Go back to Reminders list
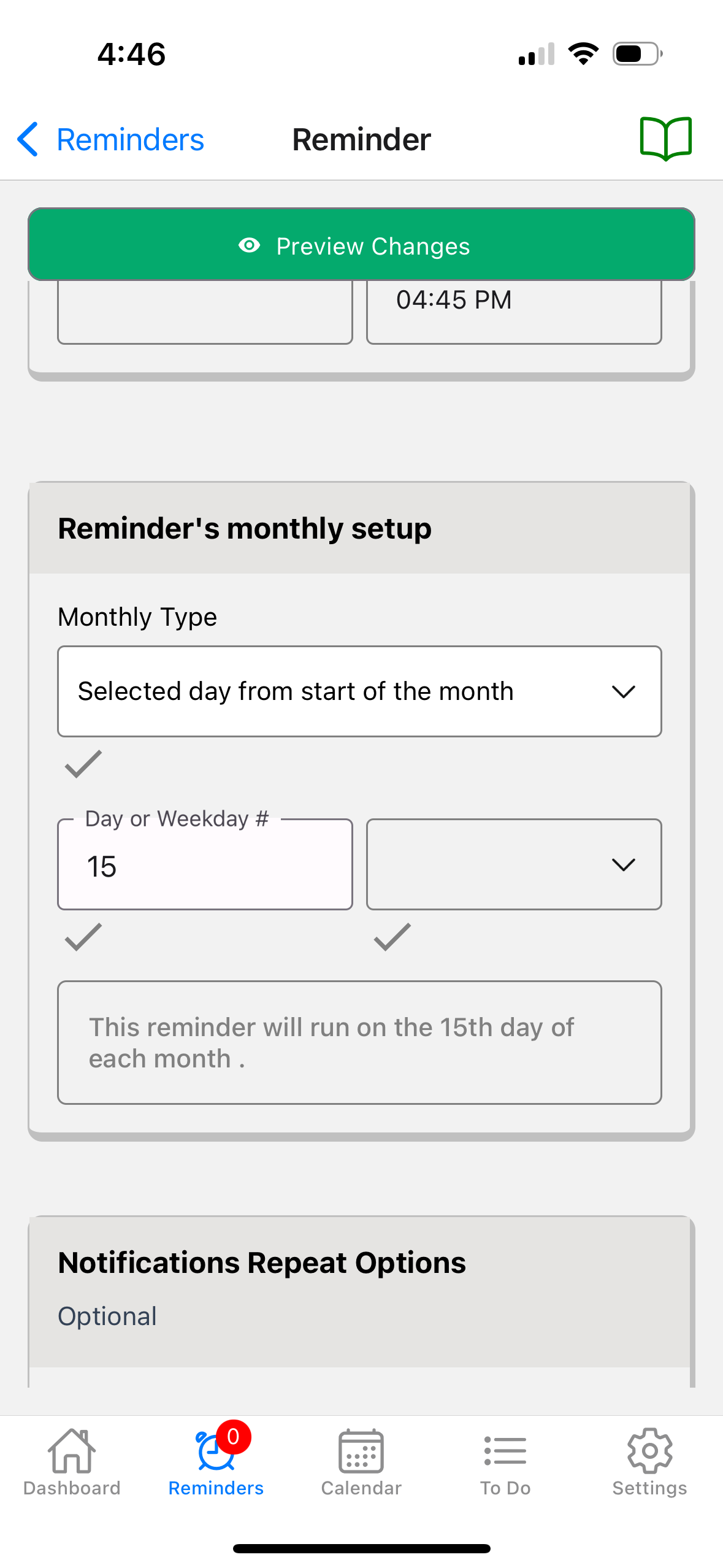The image size is (723, 1568). [130, 139]
